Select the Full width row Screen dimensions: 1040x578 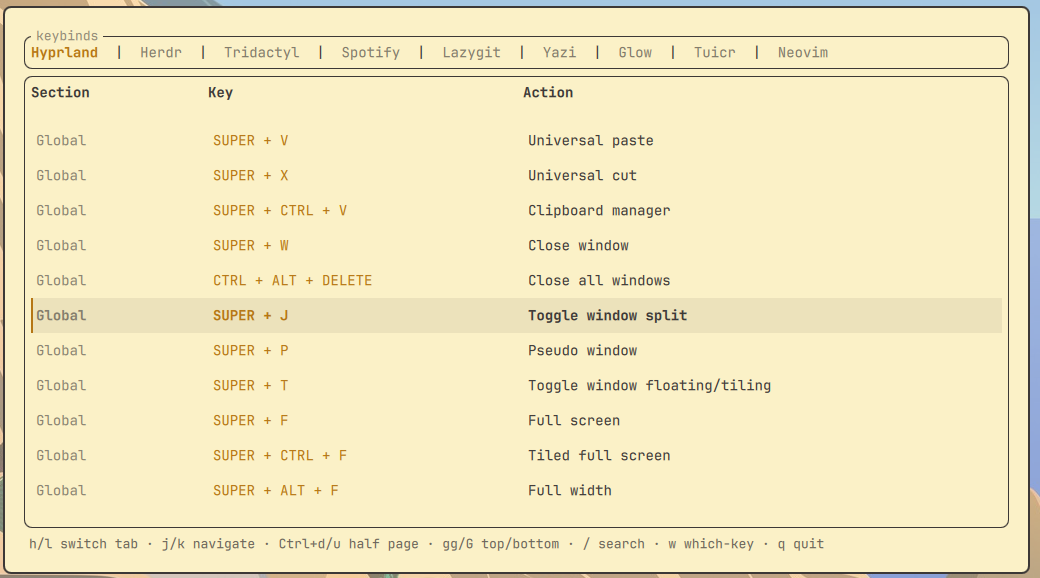pyautogui.click(x=517, y=490)
